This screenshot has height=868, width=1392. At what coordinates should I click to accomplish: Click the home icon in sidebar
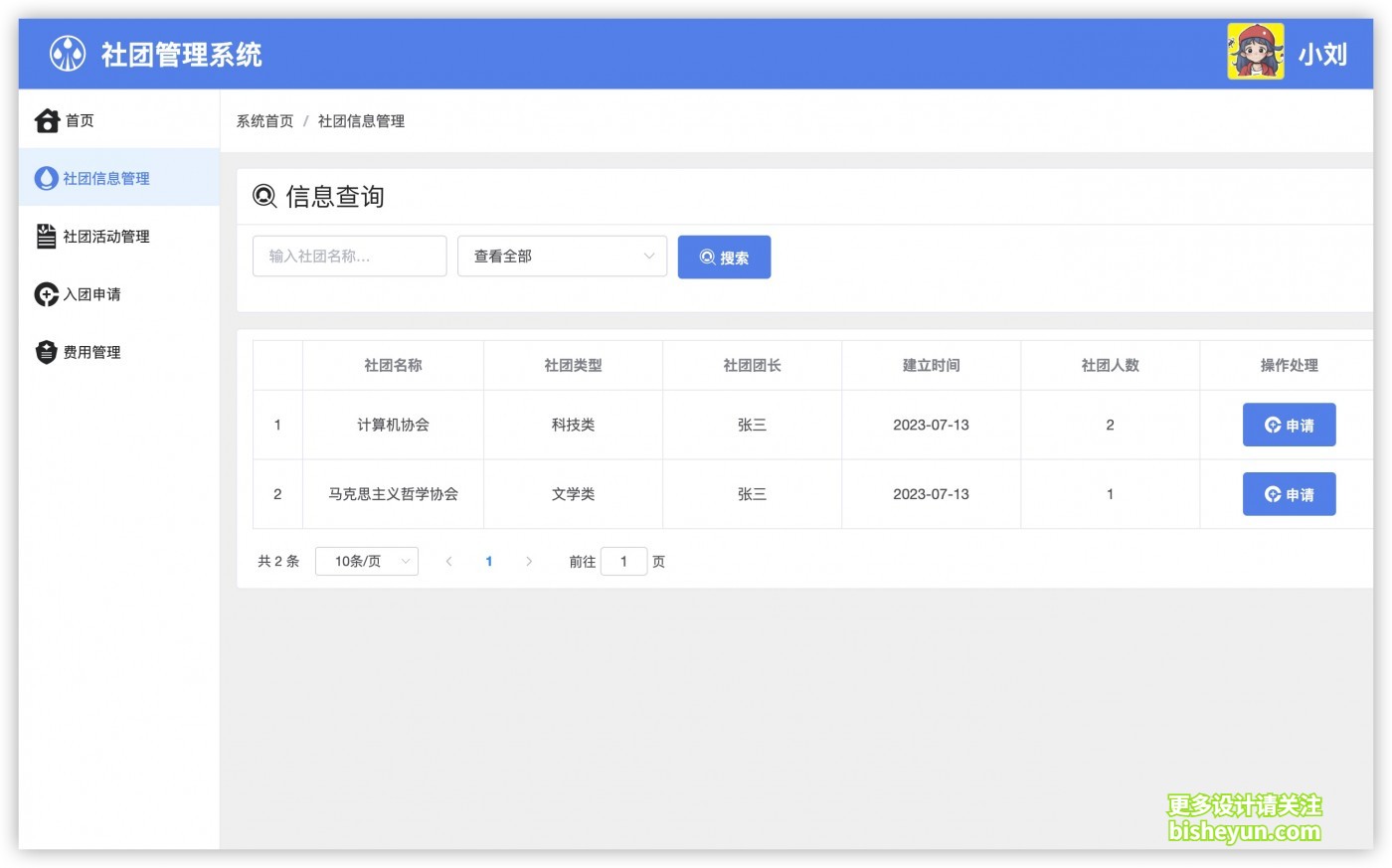tap(47, 121)
